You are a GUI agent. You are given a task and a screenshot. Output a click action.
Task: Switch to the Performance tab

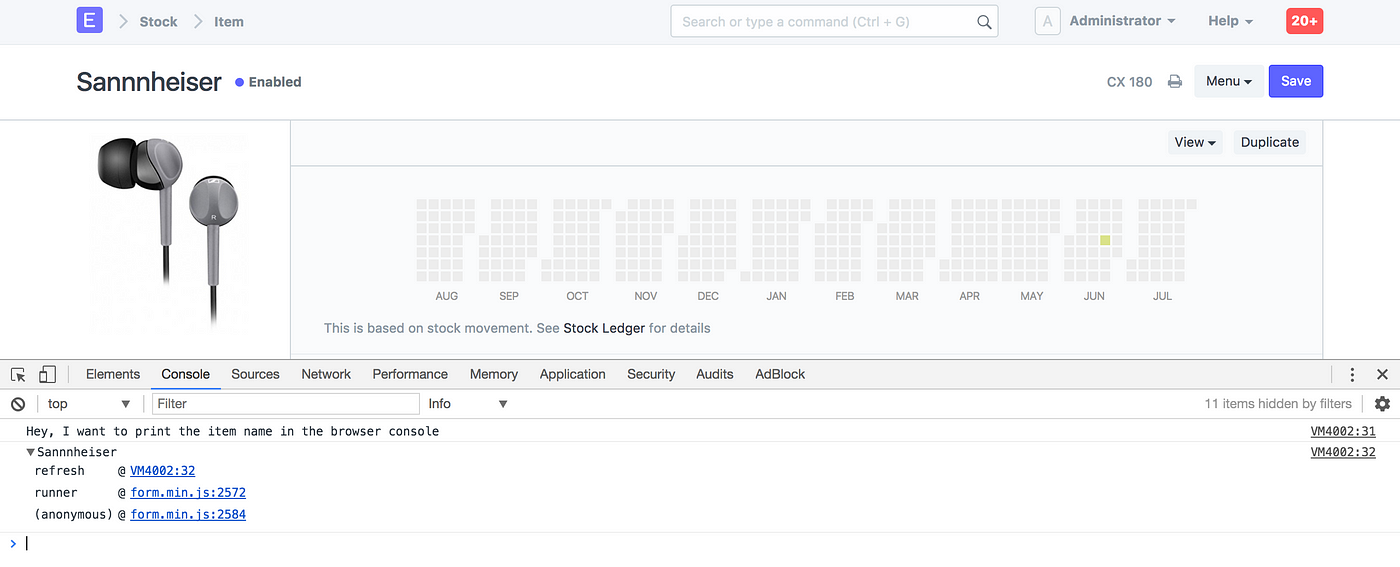coord(410,374)
